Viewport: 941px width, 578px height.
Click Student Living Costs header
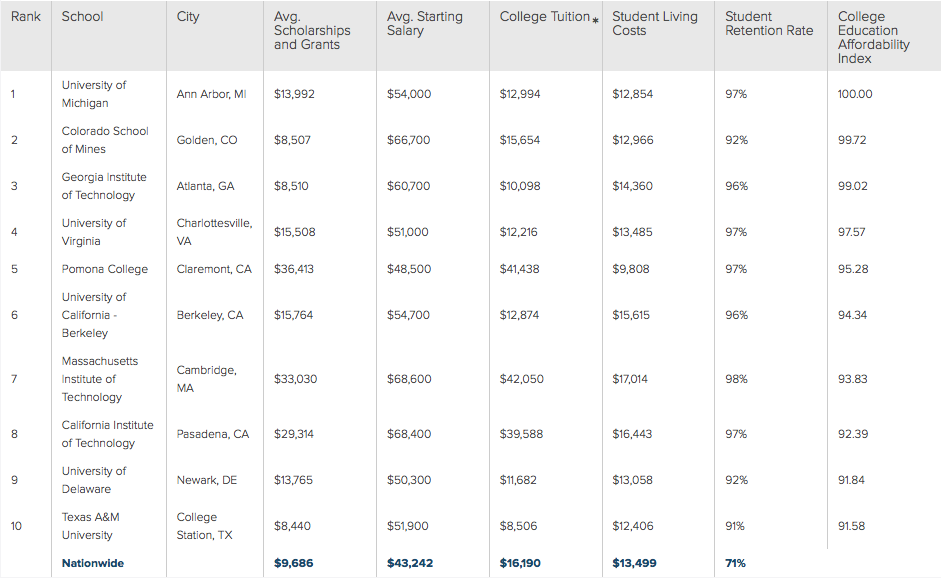pos(655,23)
